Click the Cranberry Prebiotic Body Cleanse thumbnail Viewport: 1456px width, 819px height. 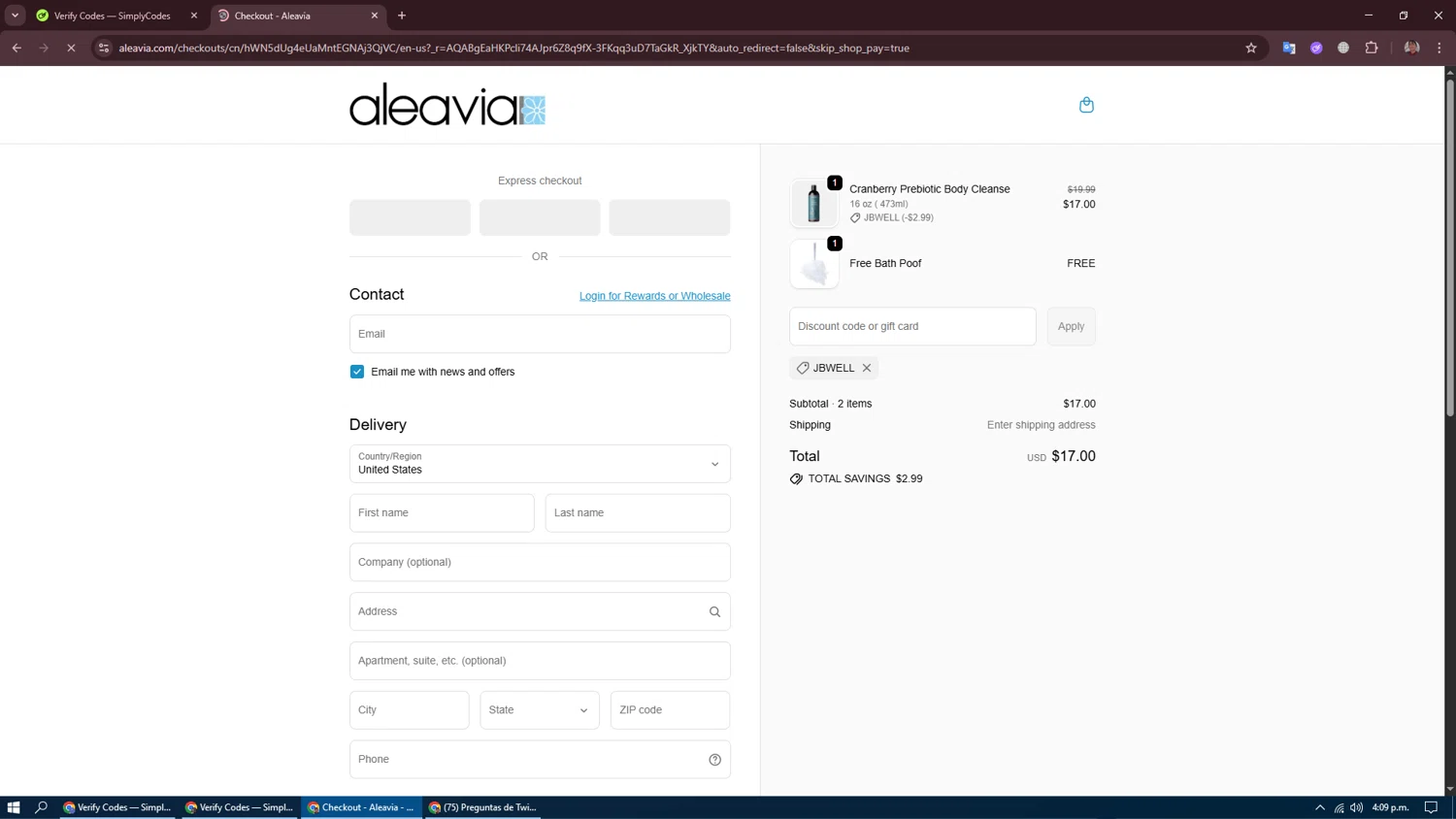(814, 203)
